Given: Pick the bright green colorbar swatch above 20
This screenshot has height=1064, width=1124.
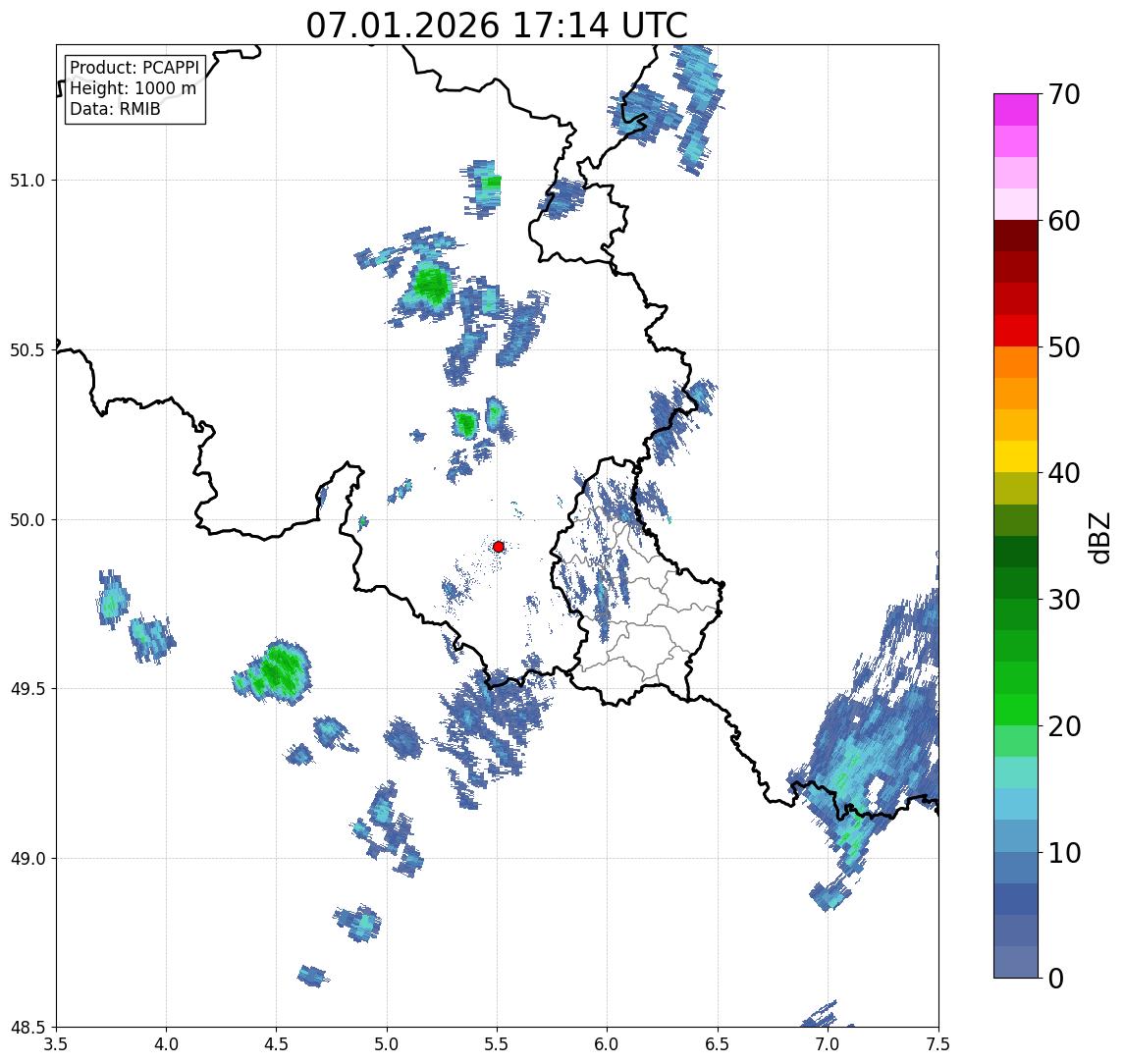Looking at the screenshot, I should point(1016,709).
